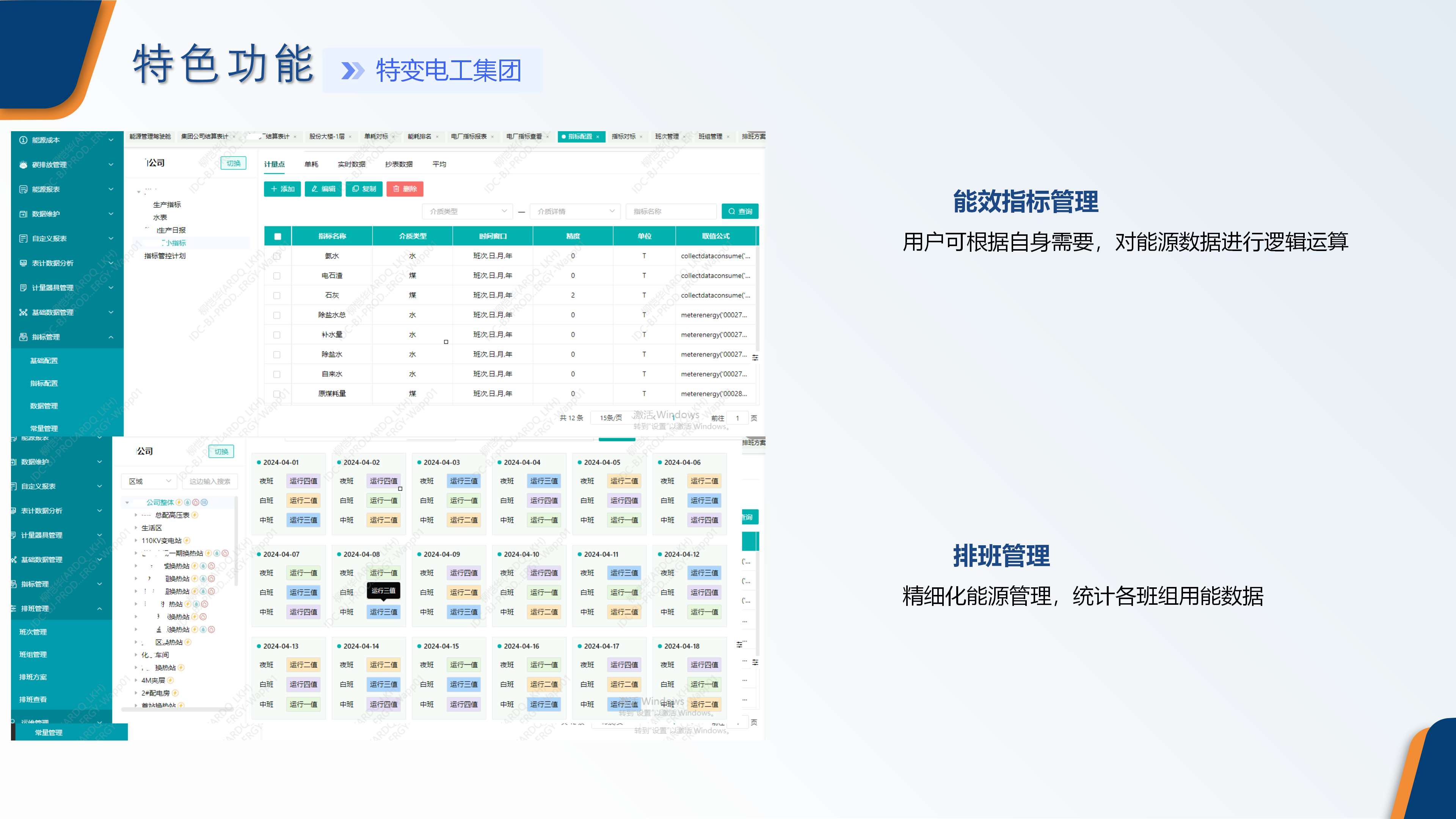Viewport: 1456px width, 819px height.
Task: Click the 基础数据管理 sidebar icon
Action: point(23,312)
